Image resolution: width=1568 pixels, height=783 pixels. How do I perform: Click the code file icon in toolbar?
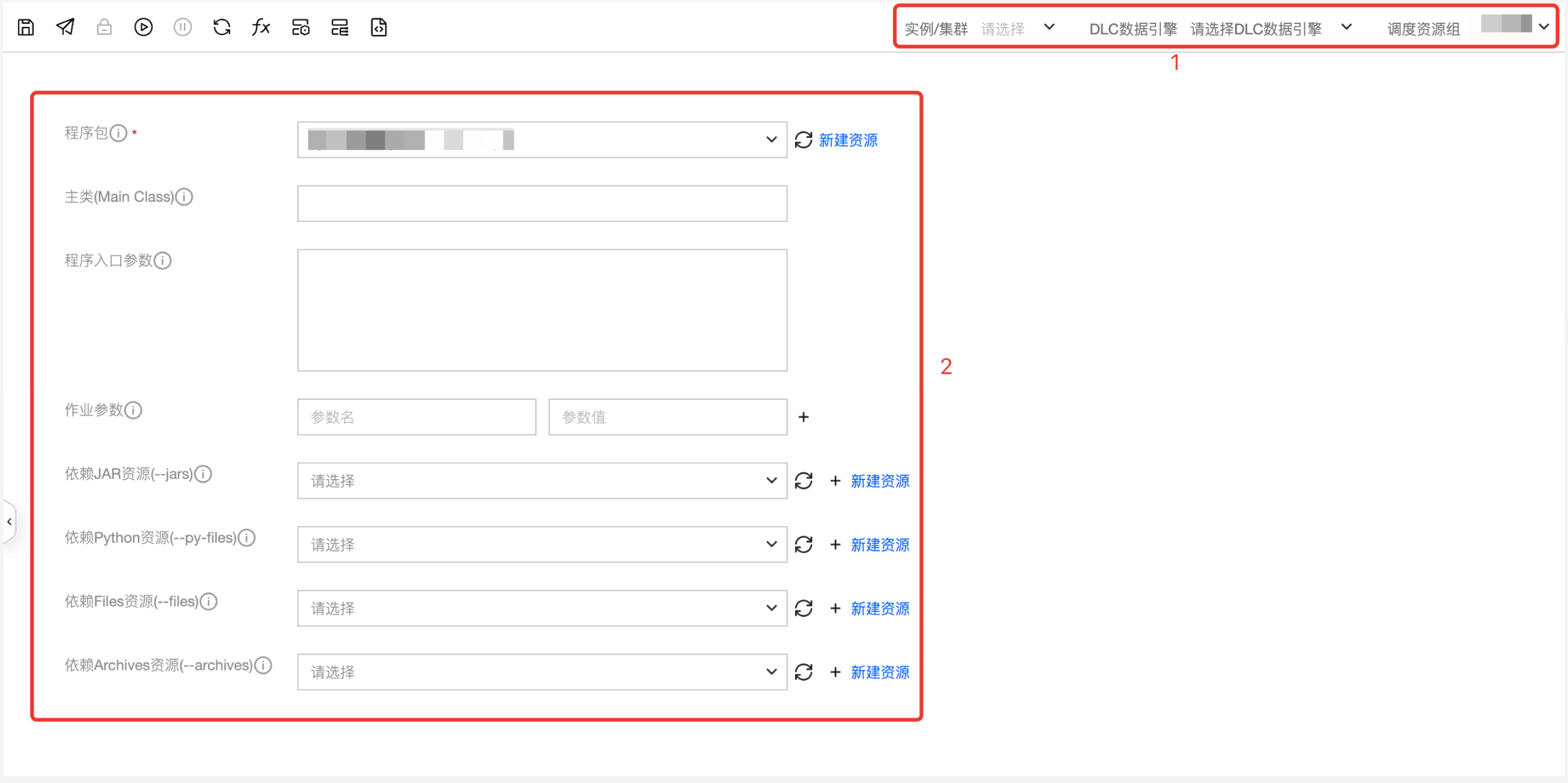(379, 27)
